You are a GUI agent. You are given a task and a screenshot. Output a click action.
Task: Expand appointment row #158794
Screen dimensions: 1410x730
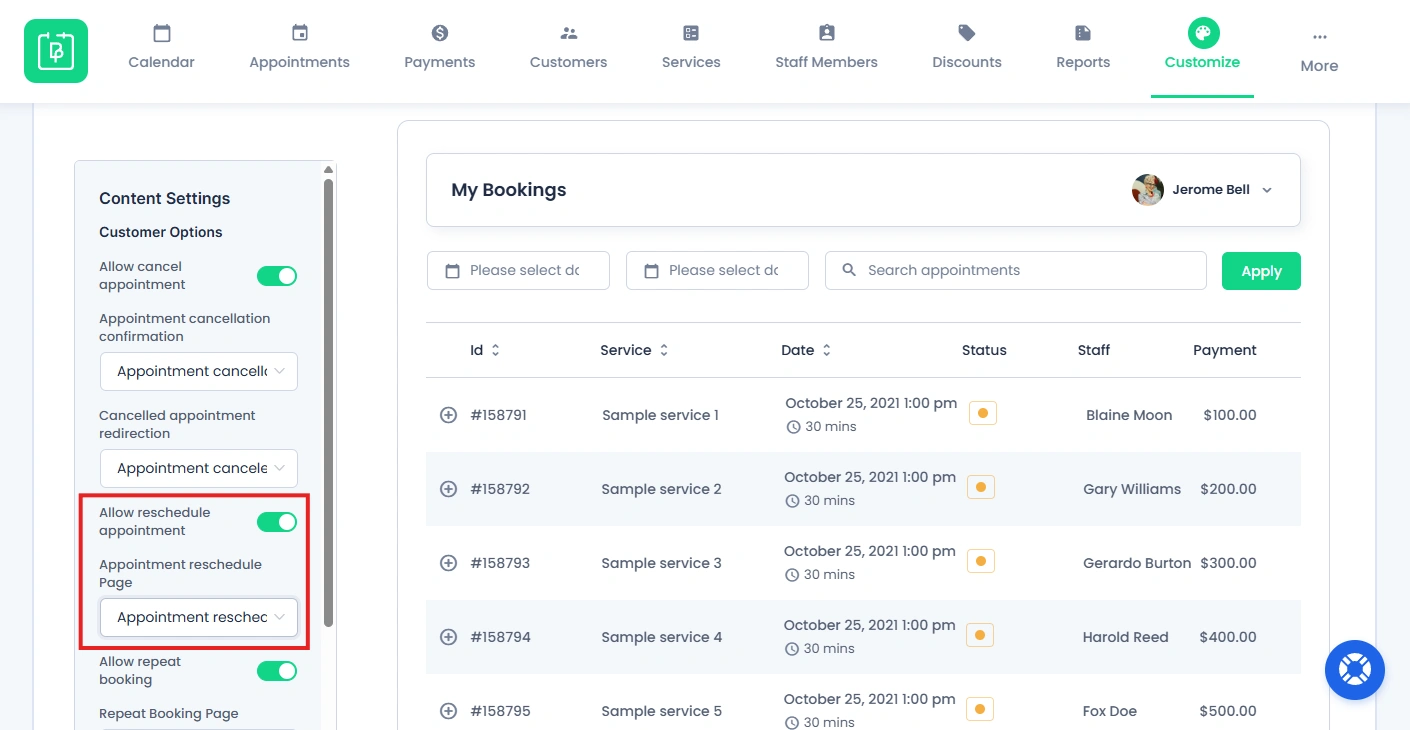click(449, 637)
